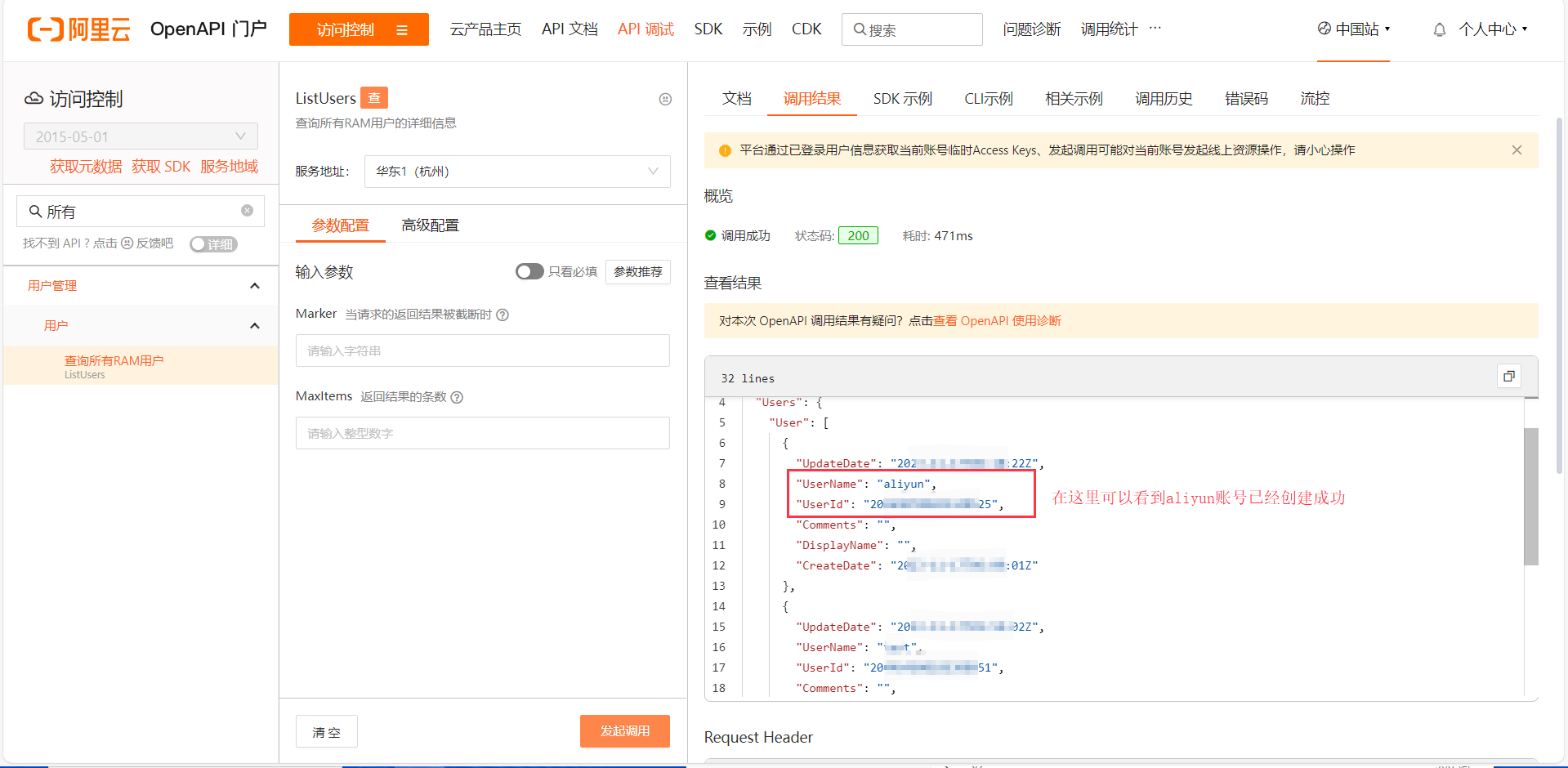The width and height of the screenshot is (1568, 768).
Task: Open the 中国站 site dropdown
Action: tap(1354, 29)
